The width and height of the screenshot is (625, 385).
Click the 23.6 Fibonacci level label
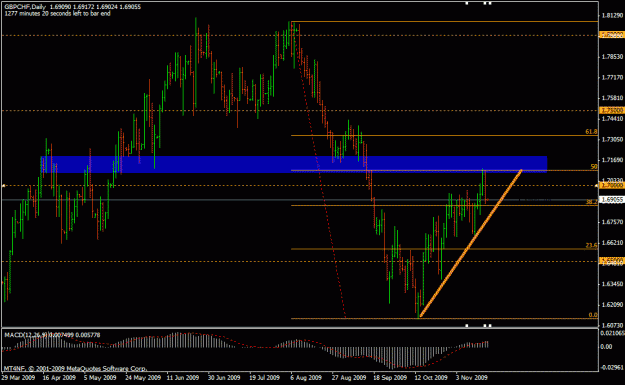[592, 245]
